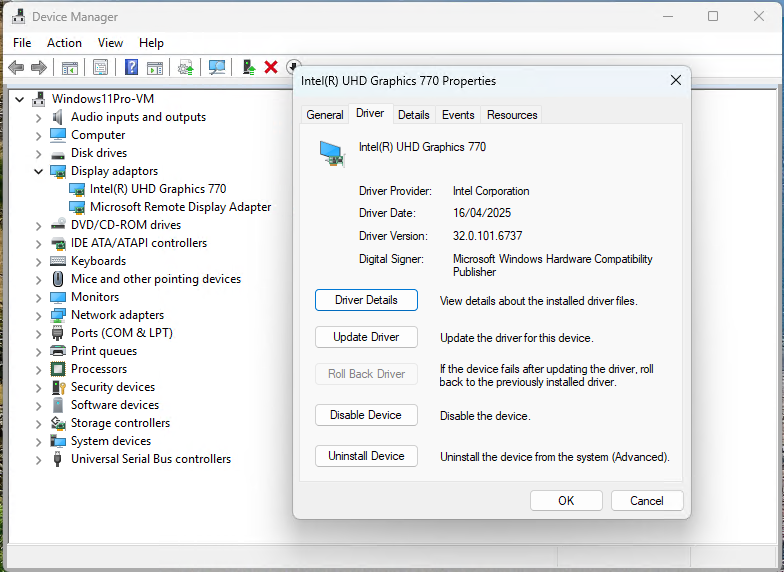Click the Update Driver button
The image size is (784, 572).
click(366, 337)
